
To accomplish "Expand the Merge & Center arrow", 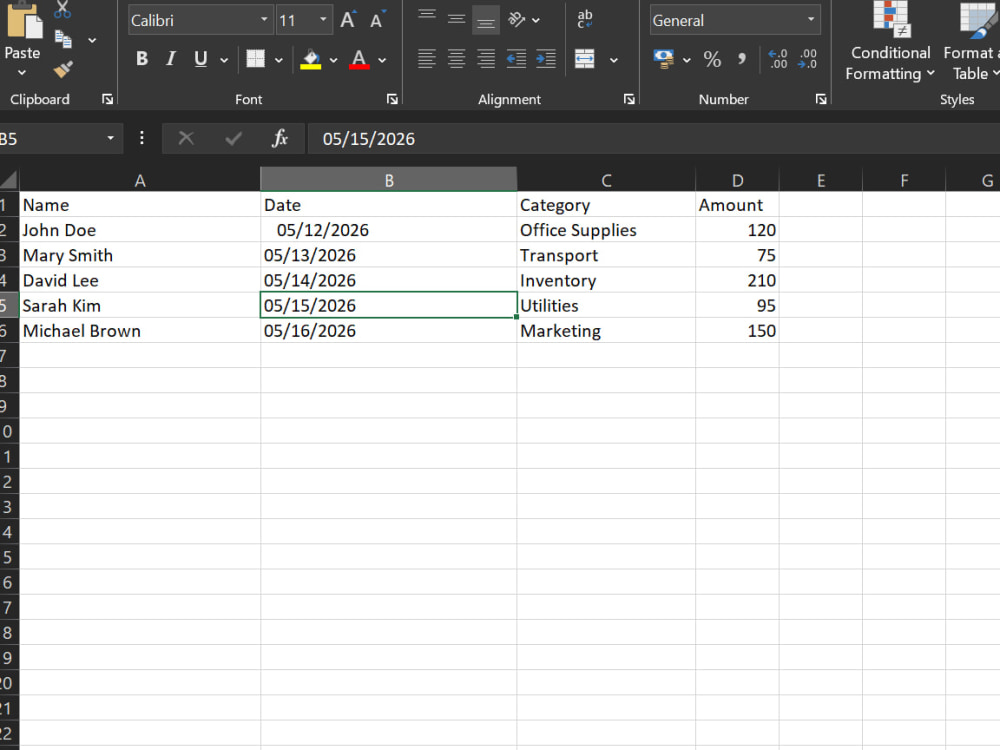I will coord(614,60).
